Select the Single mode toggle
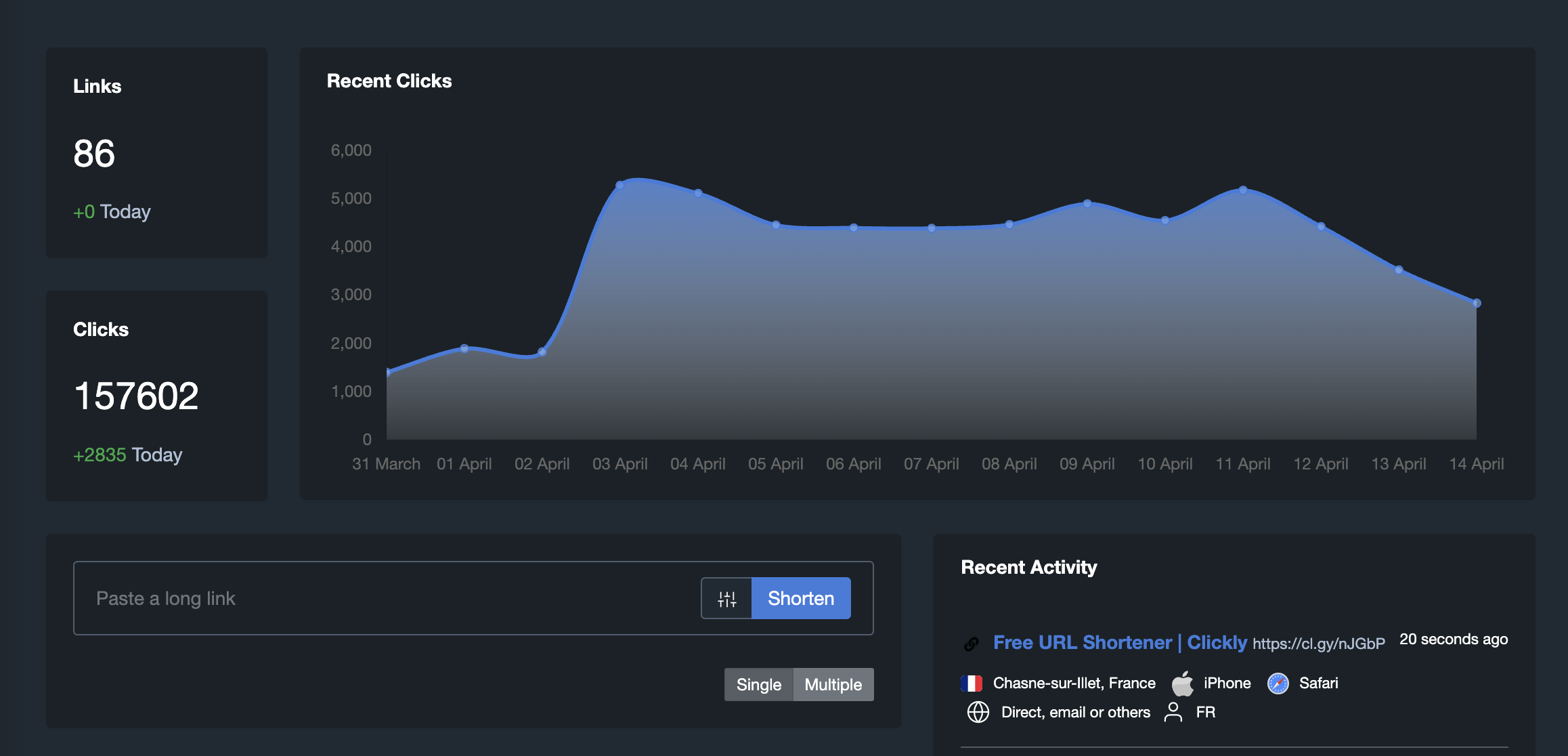1568x756 pixels. click(x=758, y=684)
